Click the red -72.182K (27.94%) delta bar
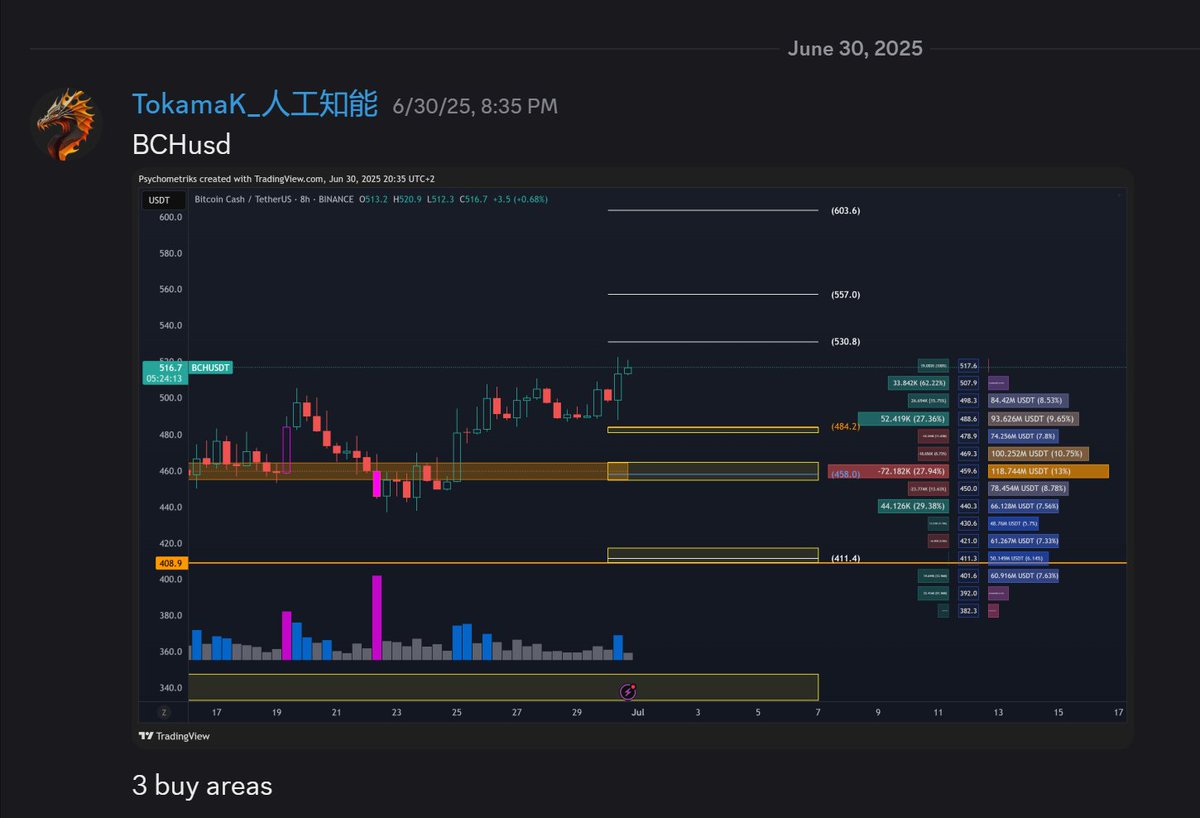Screen dimensions: 1200x818 click(889, 471)
